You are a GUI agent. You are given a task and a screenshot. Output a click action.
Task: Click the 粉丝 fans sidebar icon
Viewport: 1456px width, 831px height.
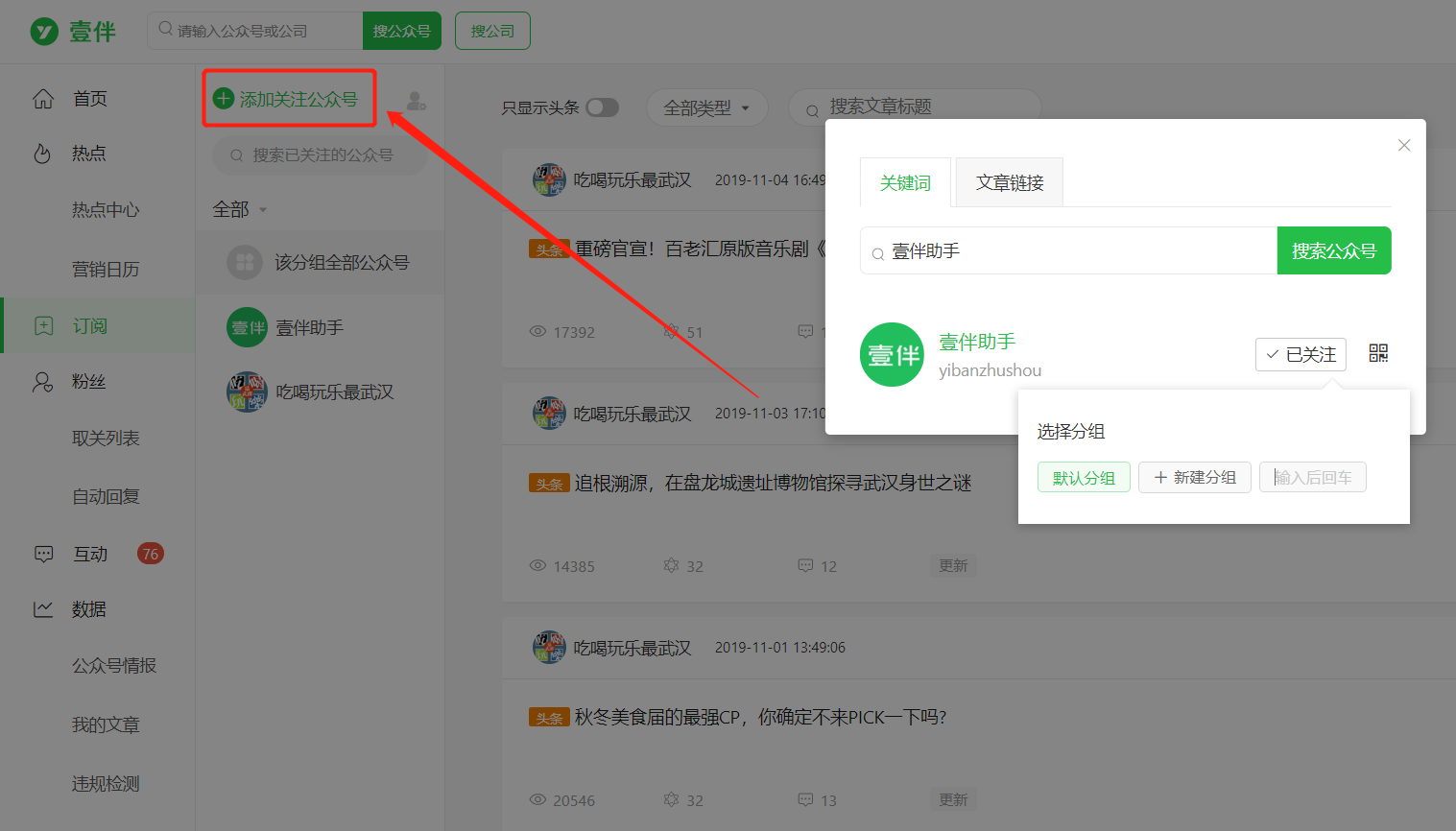[x=43, y=381]
